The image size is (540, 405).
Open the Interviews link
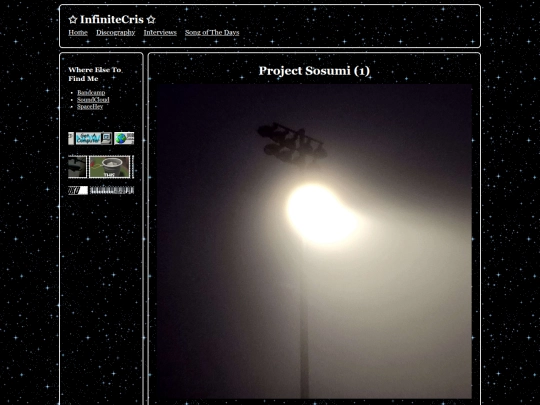160,32
